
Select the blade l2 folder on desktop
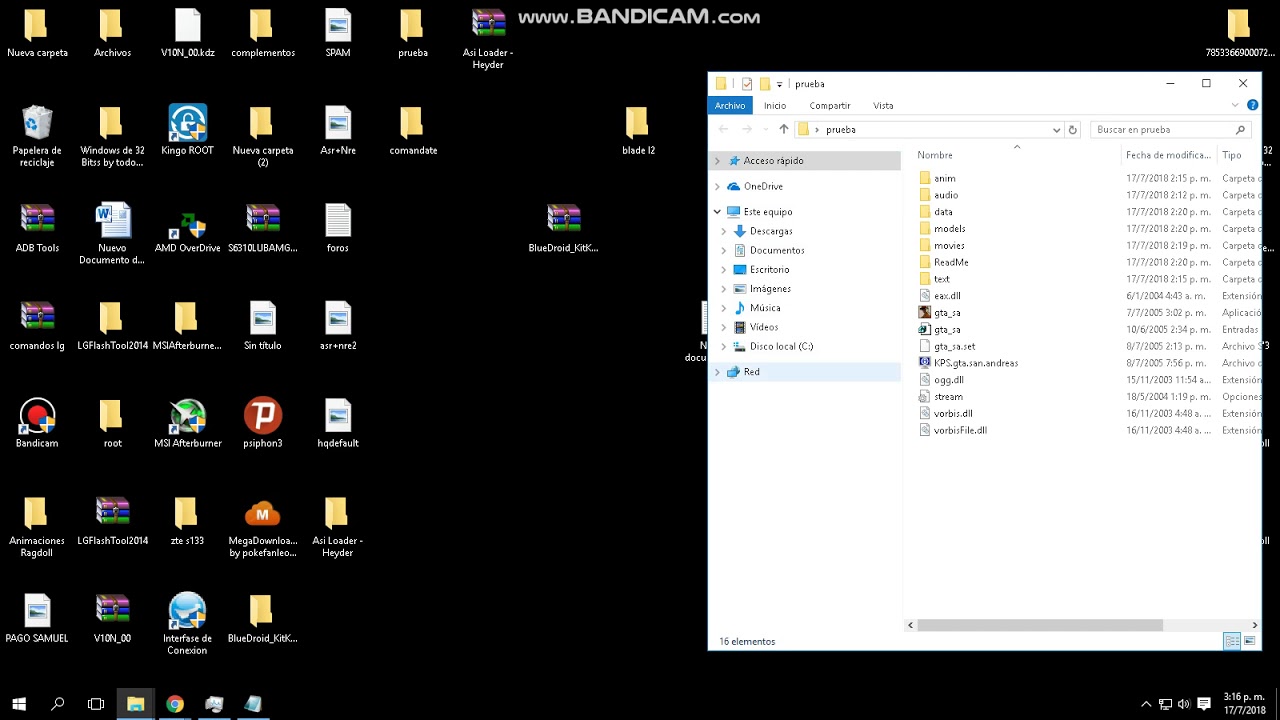point(638,131)
